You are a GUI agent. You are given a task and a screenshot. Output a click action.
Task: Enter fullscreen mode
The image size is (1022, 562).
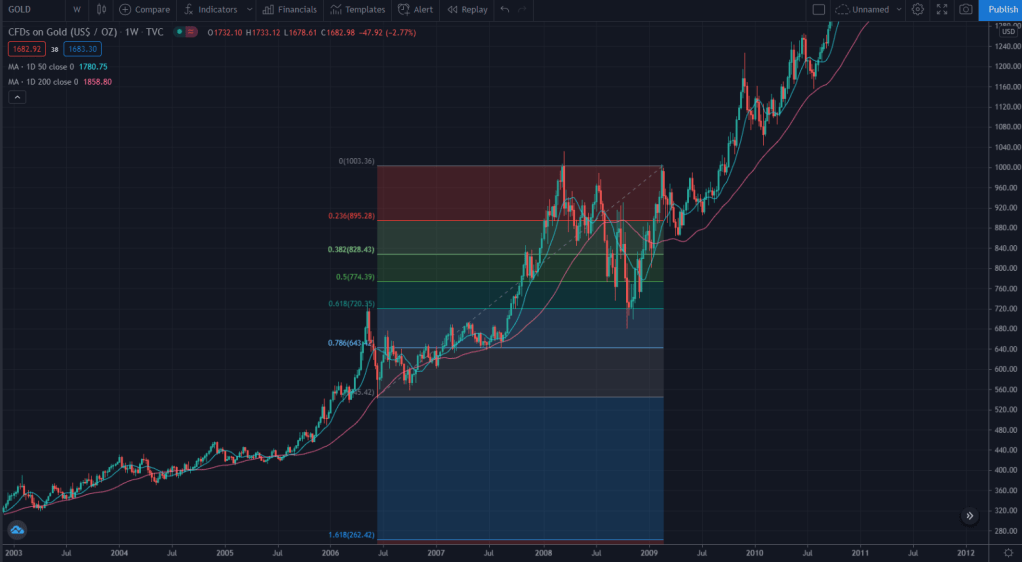click(x=941, y=9)
